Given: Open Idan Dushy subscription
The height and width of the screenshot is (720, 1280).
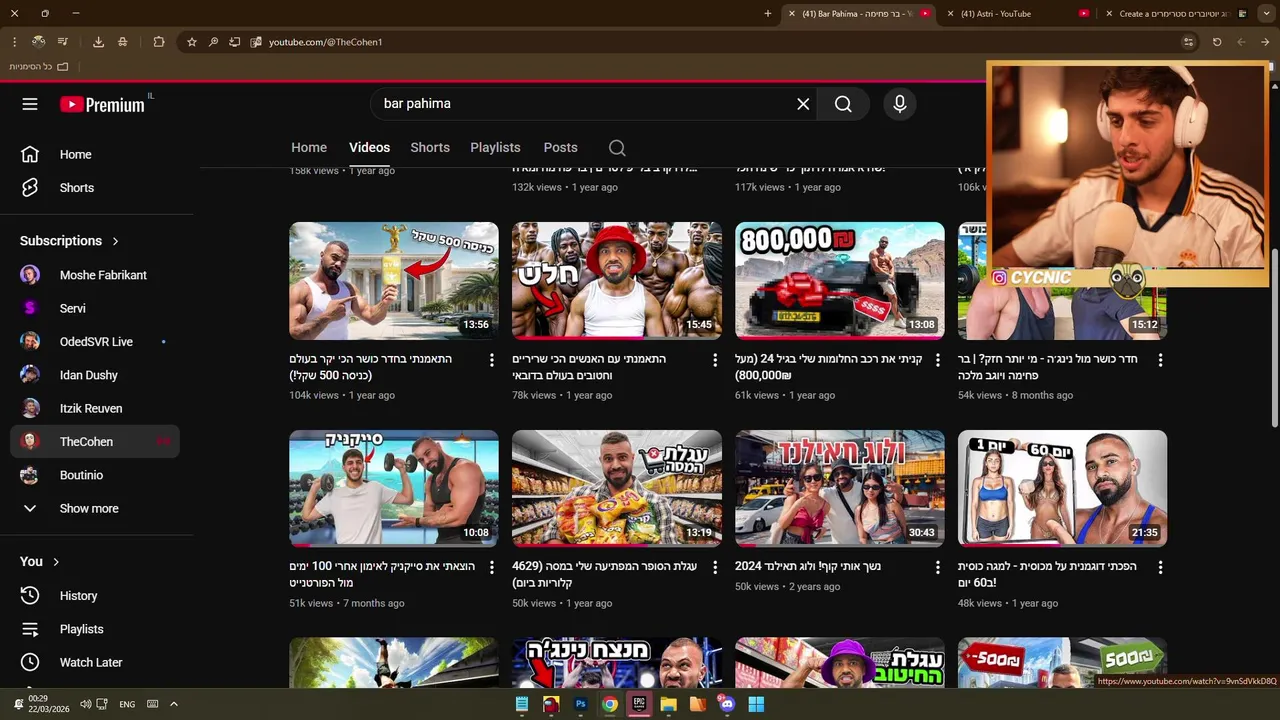Looking at the screenshot, I should 95,375.
